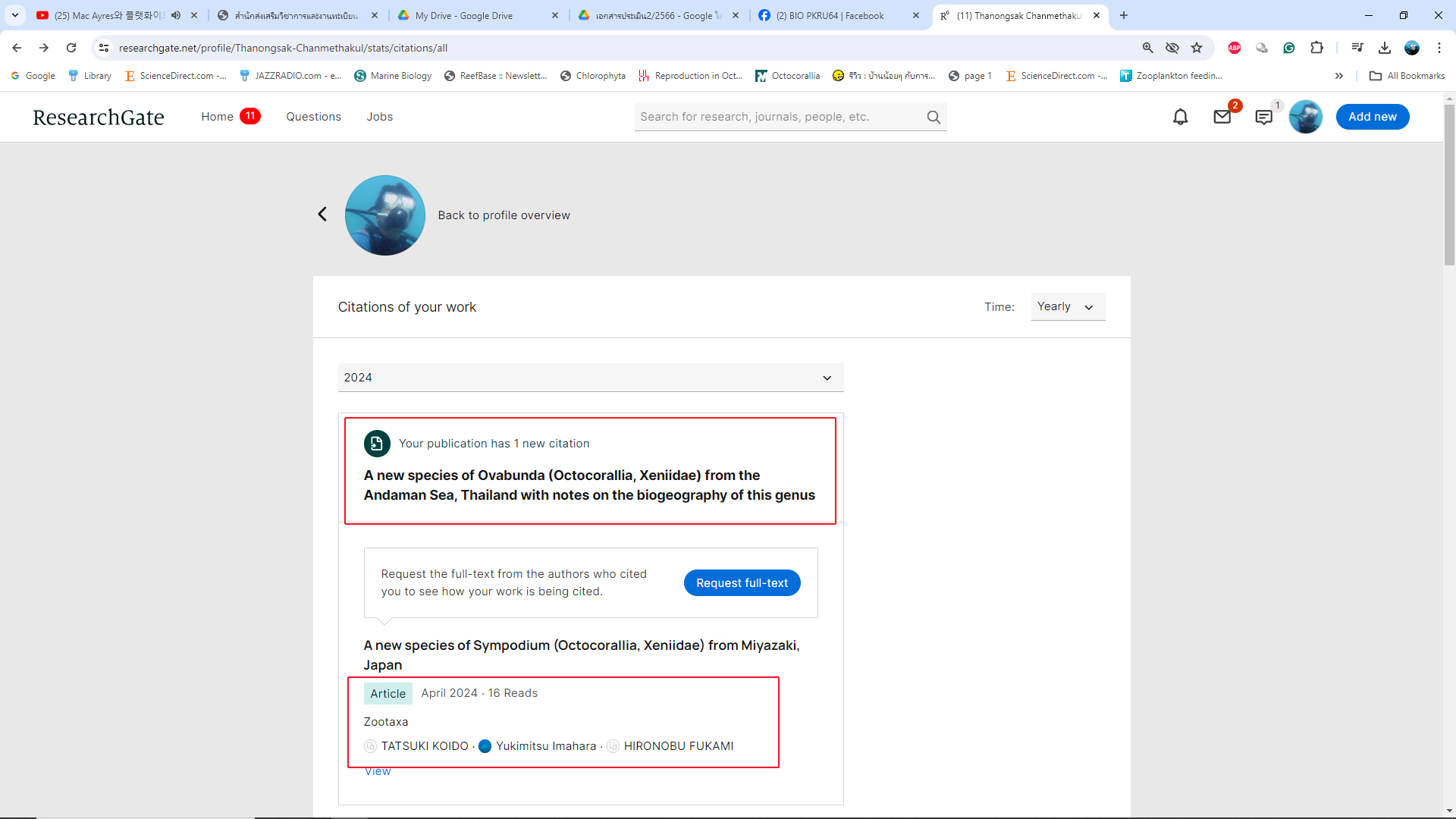Open the ResearchGate notifications bell
1456x819 pixels.
pyautogui.click(x=1180, y=117)
